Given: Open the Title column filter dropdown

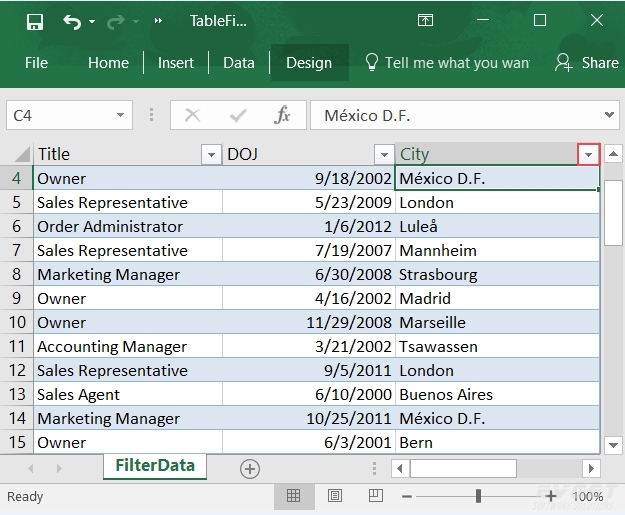Looking at the screenshot, I should pyautogui.click(x=211, y=154).
